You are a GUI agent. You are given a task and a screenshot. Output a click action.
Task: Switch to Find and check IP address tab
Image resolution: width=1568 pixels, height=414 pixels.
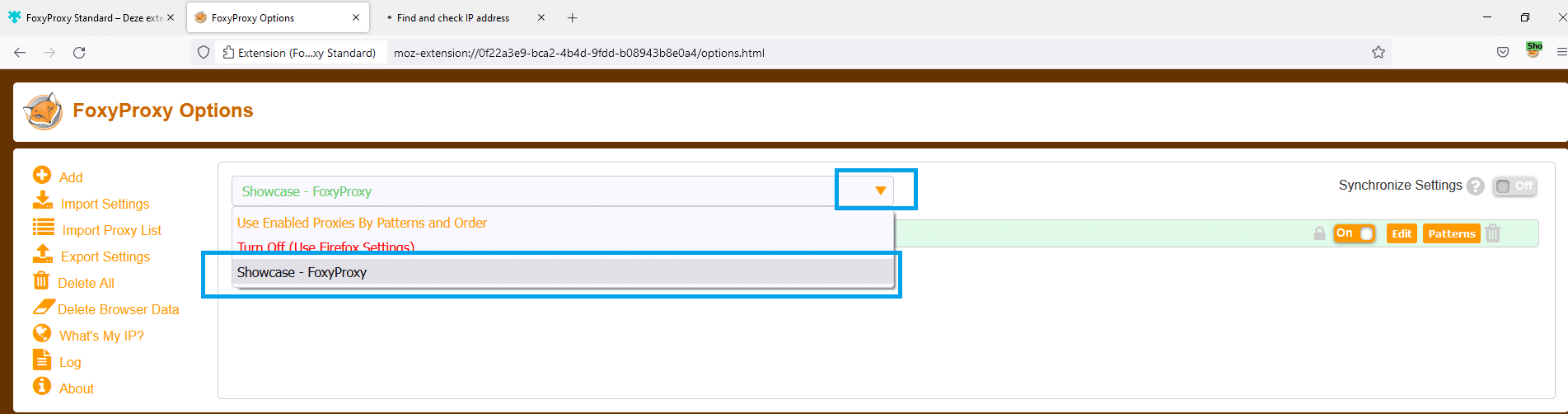tap(452, 17)
